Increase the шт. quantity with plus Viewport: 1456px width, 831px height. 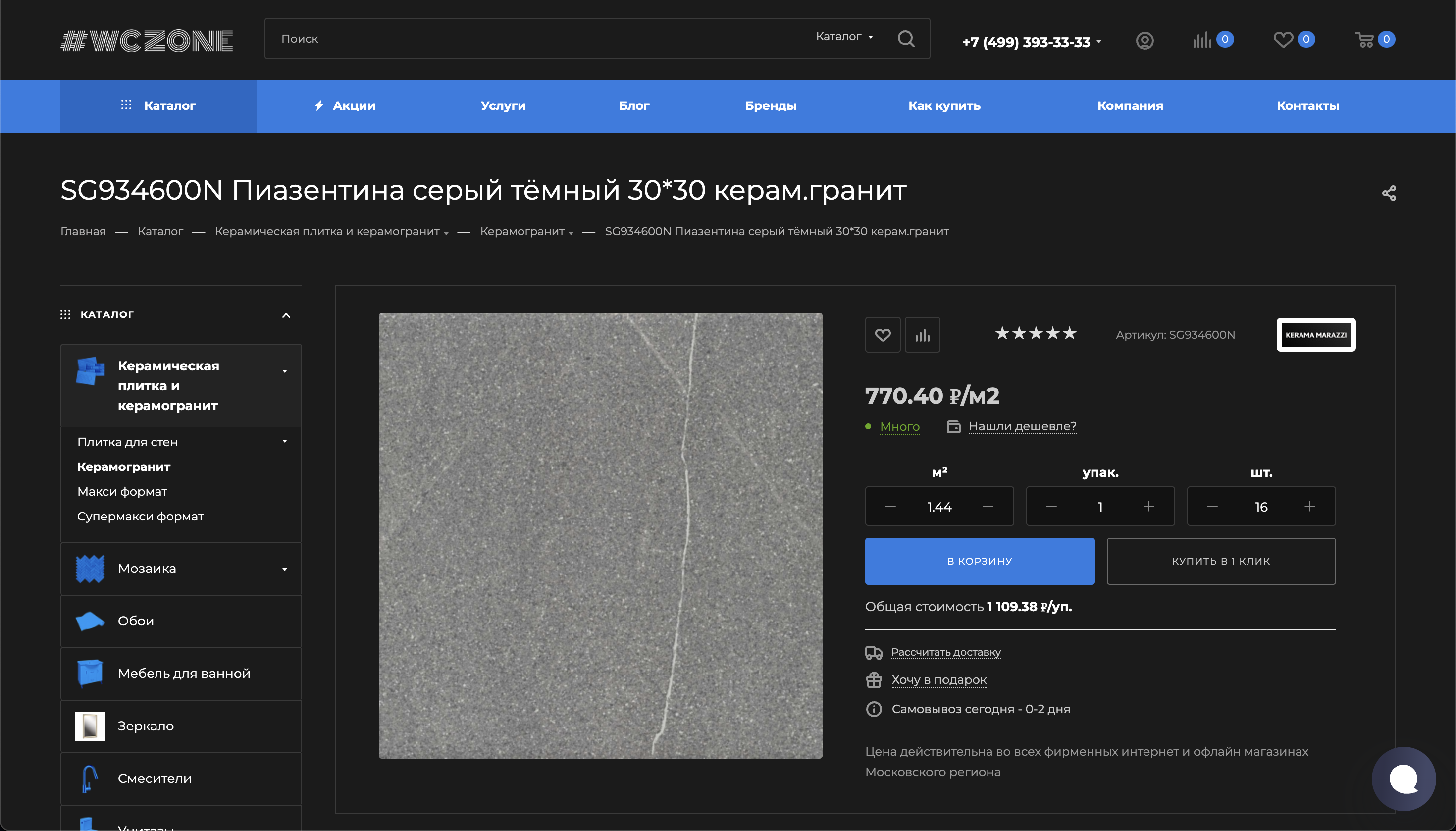(x=1309, y=506)
